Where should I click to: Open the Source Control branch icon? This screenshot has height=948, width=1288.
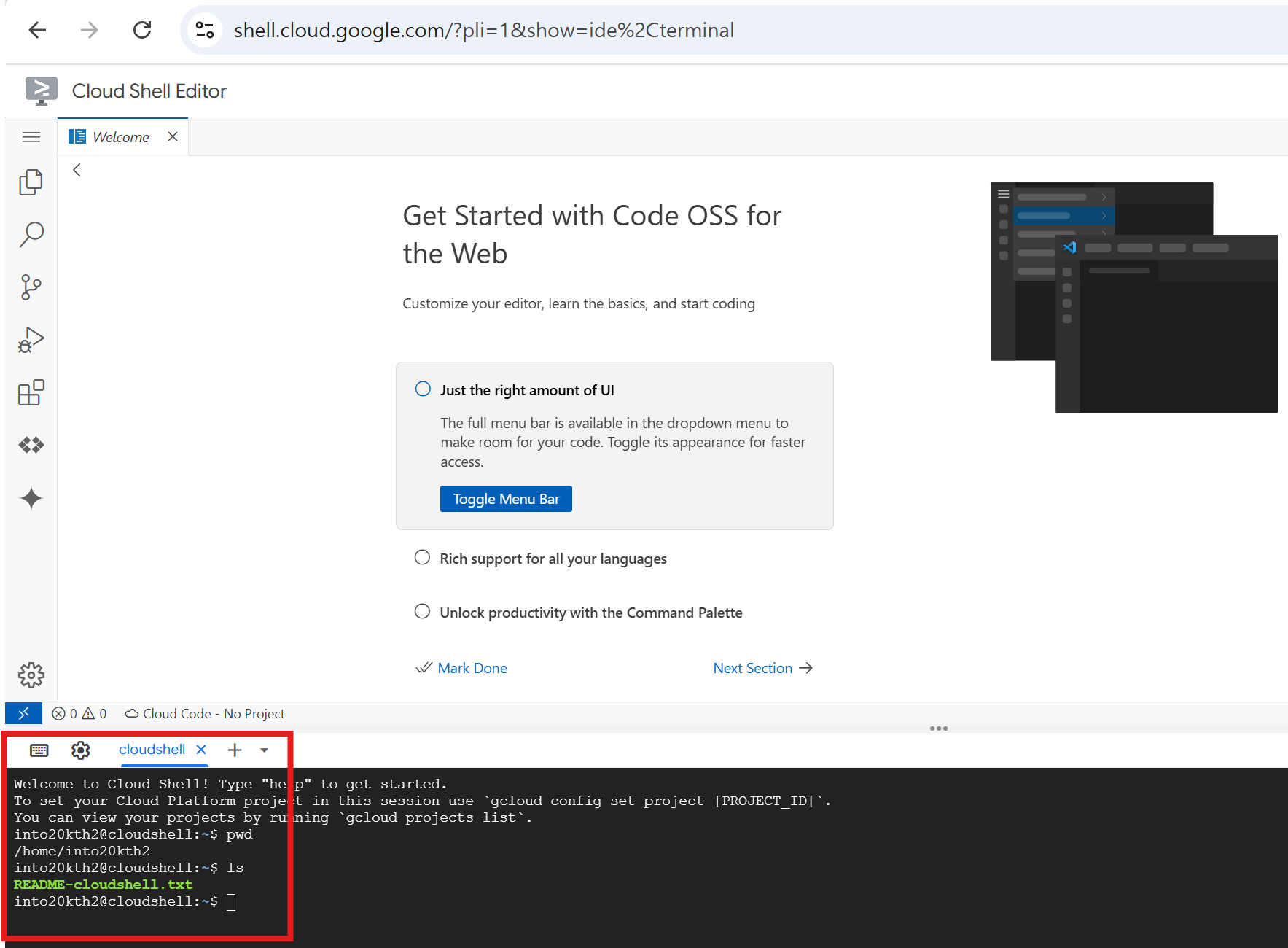click(31, 287)
